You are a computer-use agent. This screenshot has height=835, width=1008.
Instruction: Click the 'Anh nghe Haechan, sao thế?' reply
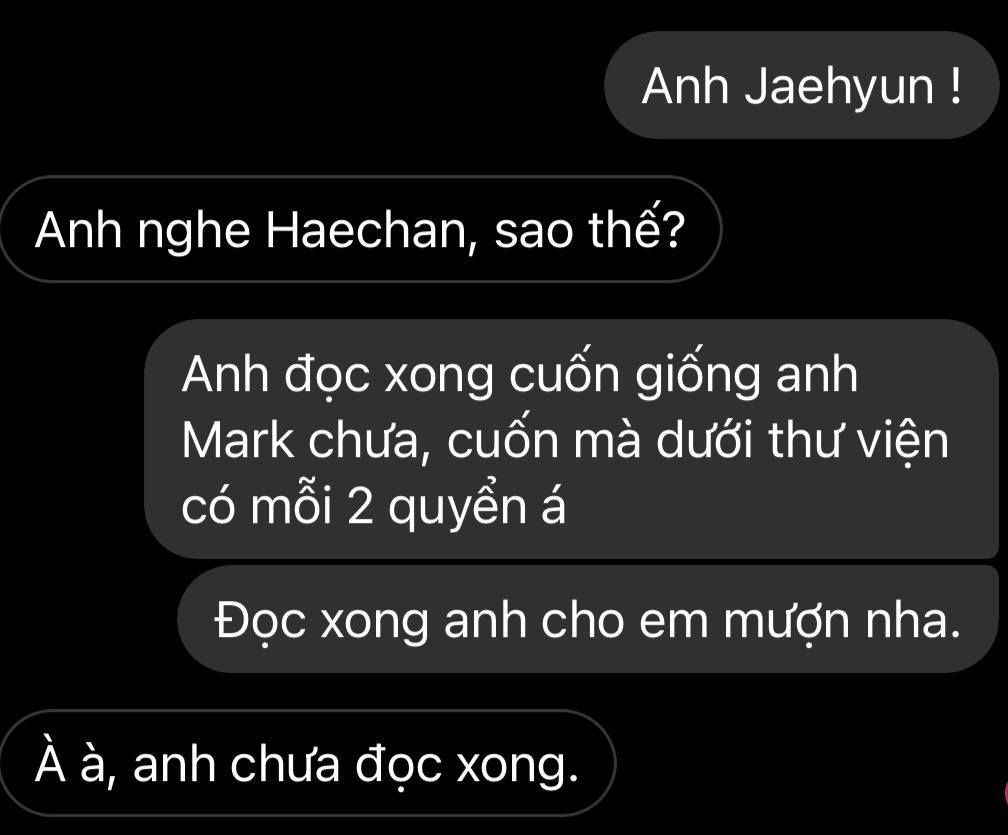tap(361, 229)
